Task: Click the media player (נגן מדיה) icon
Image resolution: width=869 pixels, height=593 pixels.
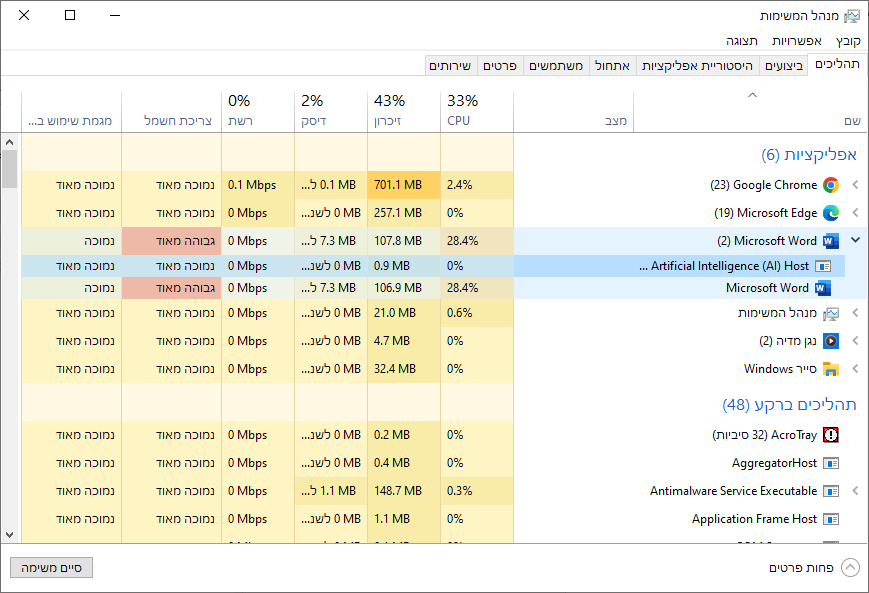Action: coord(830,341)
